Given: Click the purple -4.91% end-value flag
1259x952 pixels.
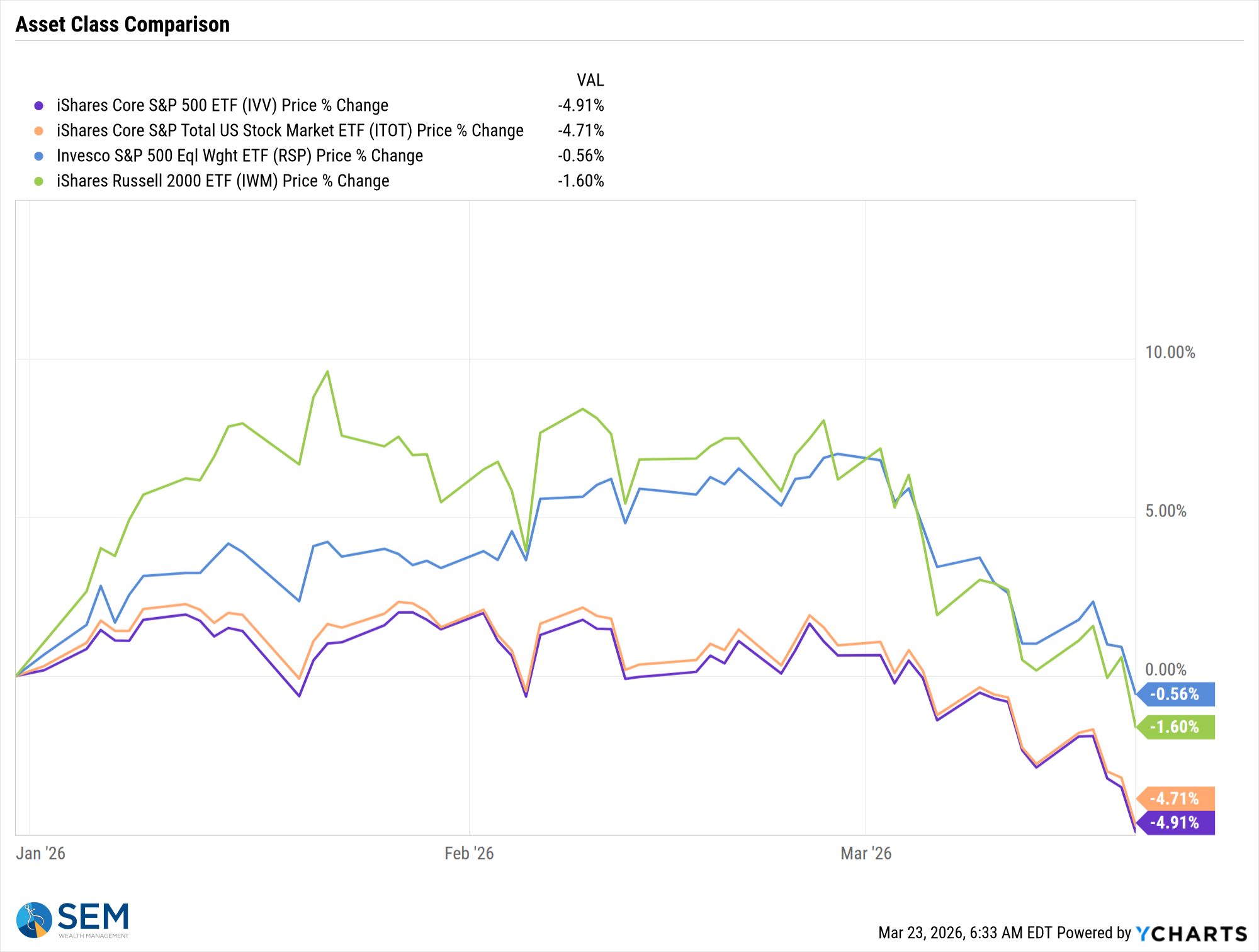Looking at the screenshot, I should (x=1175, y=823).
